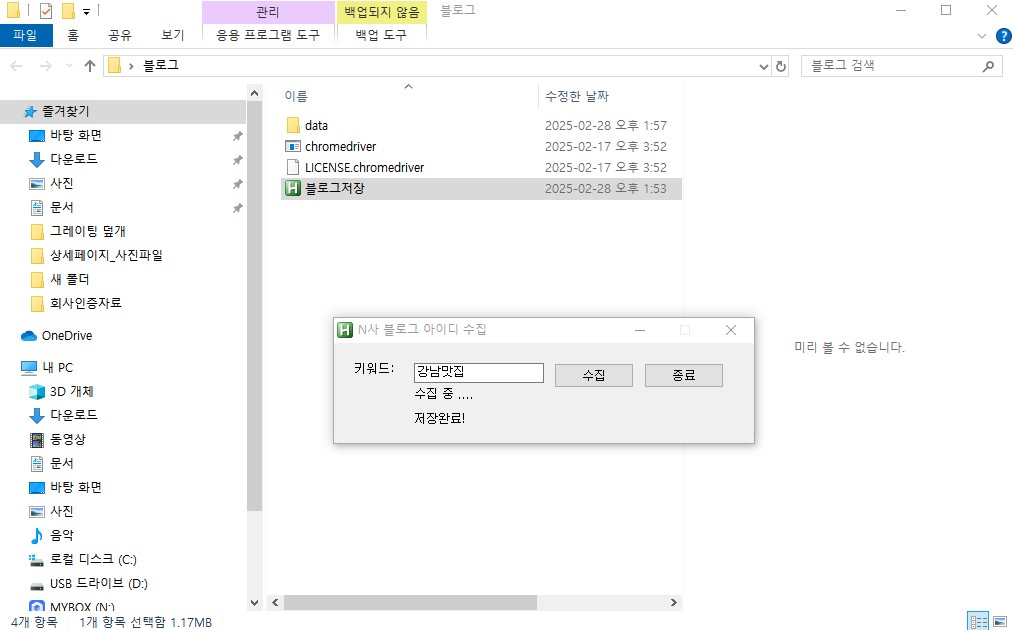Viewport: 1013px width, 630px height.
Task: Switch to the 보기 ribbon tab
Action: pos(172,35)
